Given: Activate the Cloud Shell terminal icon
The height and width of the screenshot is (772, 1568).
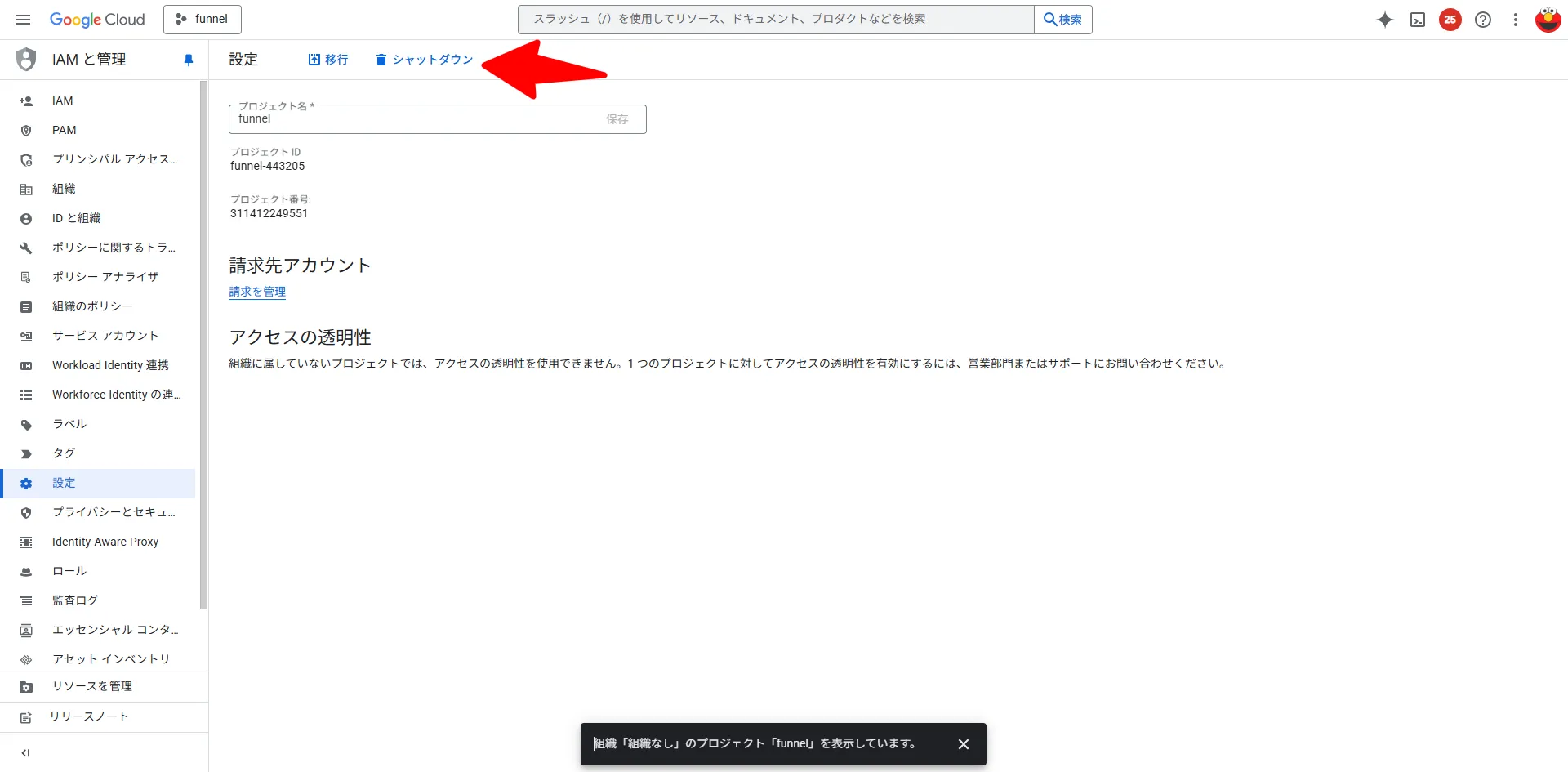Looking at the screenshot, I should [1418, 20].
